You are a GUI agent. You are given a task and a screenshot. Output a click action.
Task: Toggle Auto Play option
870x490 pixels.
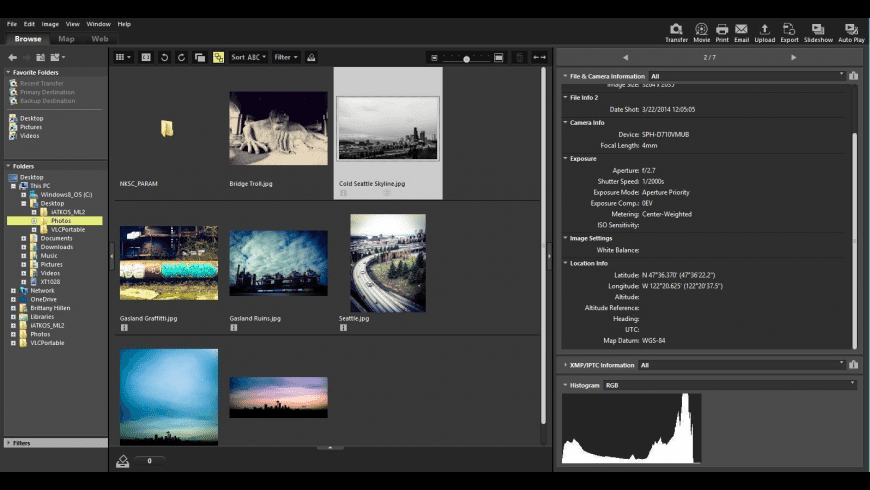851,30
